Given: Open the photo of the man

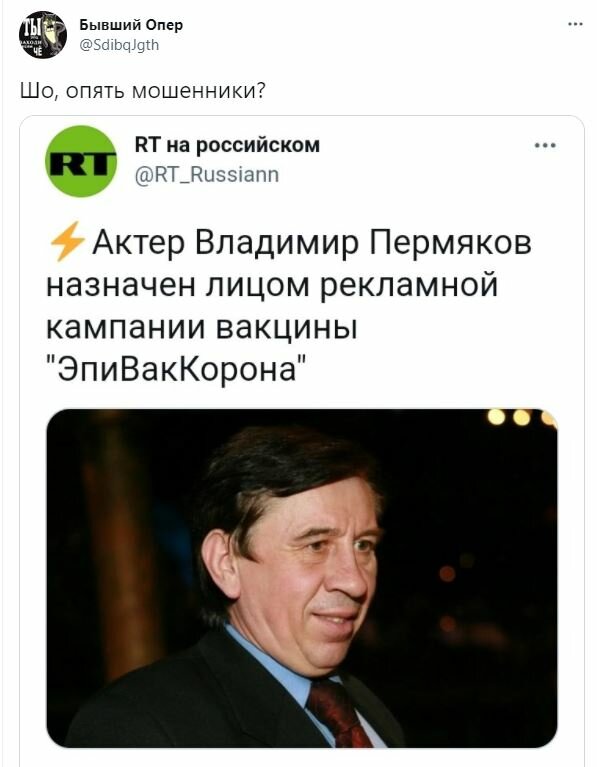Looking at the screenshot, I should pos(302,578).
